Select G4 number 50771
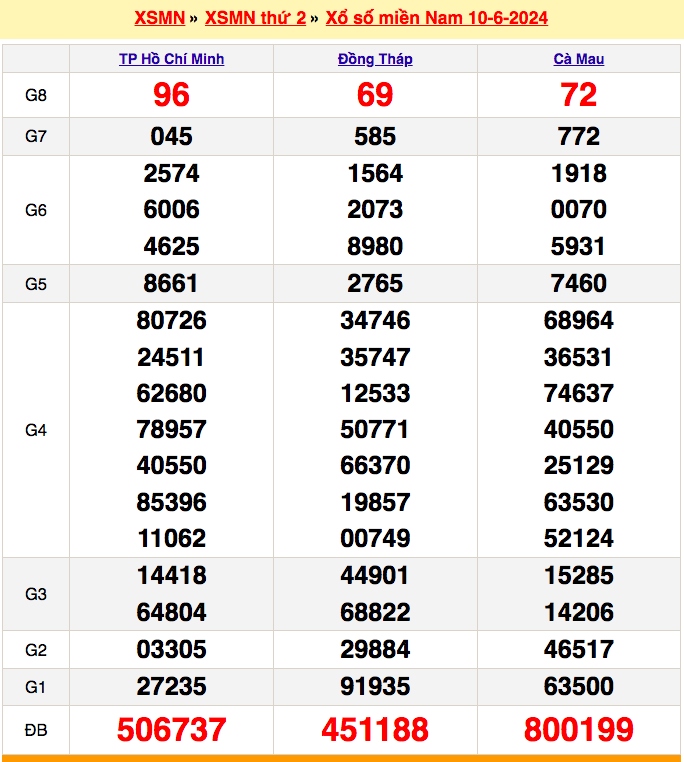 tap(375, 430)
